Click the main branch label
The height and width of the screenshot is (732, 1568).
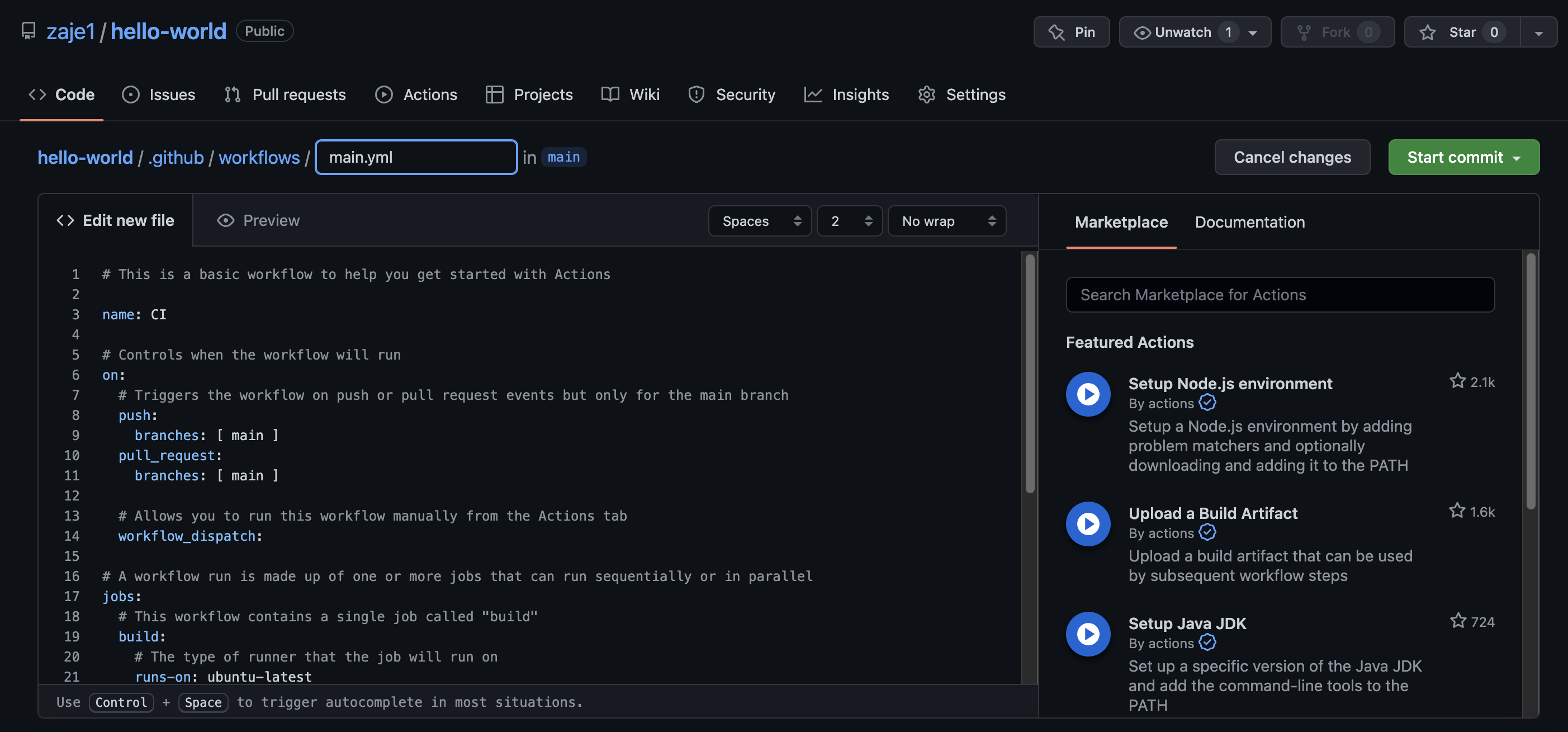point(563,157)
